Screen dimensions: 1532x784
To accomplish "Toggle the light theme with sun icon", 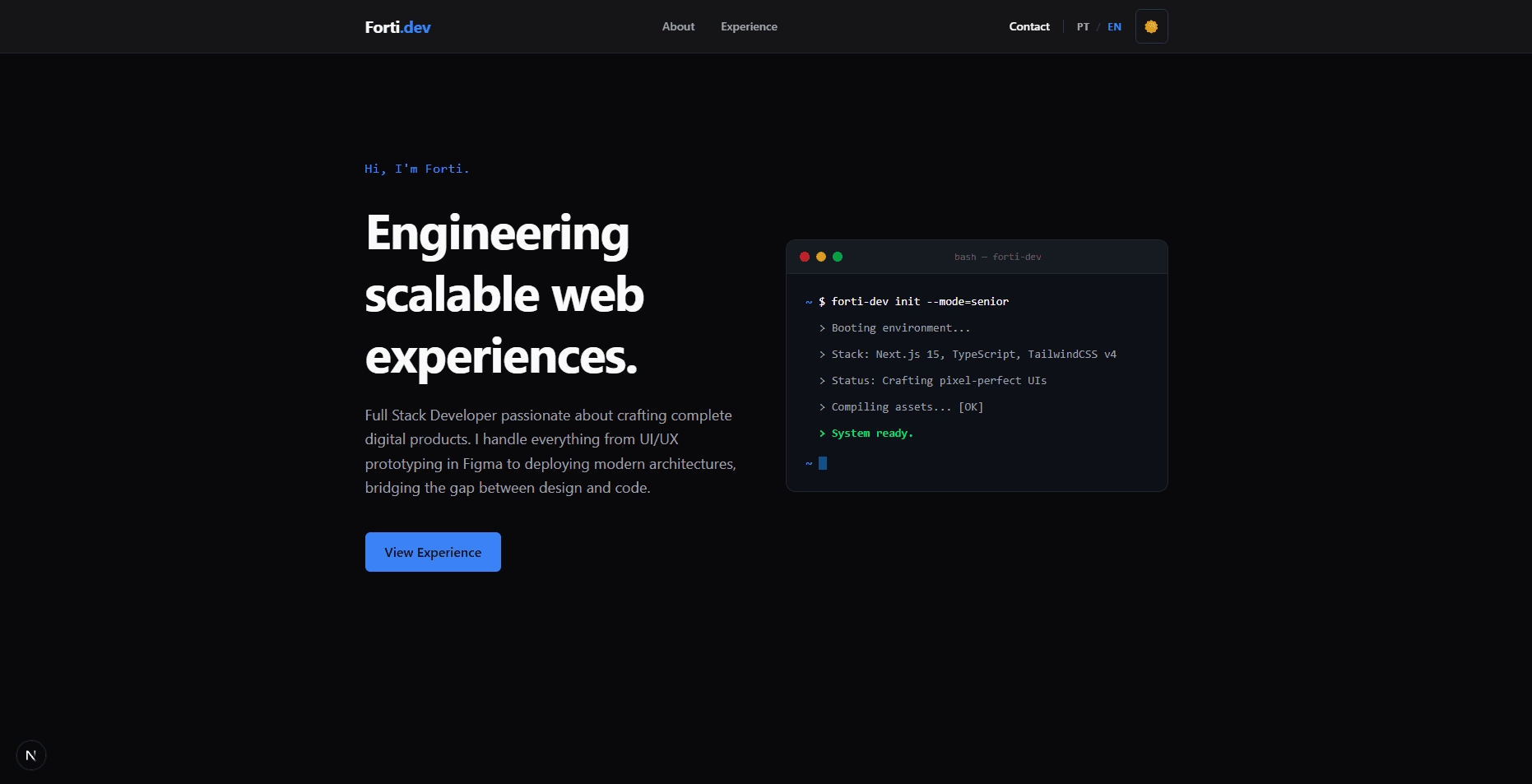I will (1151, 26).
